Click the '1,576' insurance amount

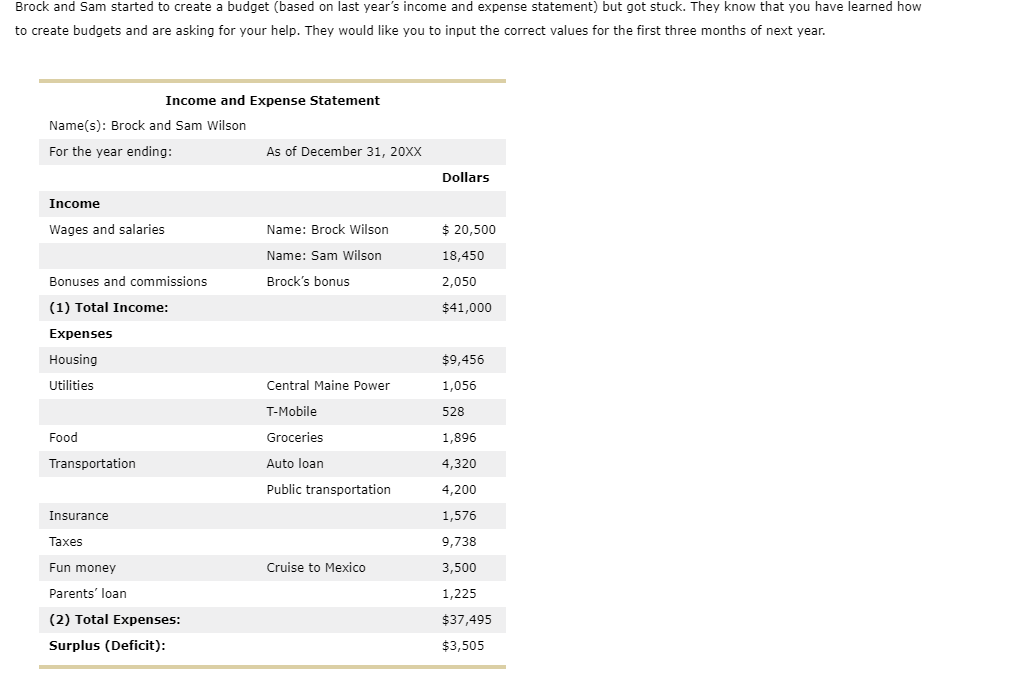459,516
